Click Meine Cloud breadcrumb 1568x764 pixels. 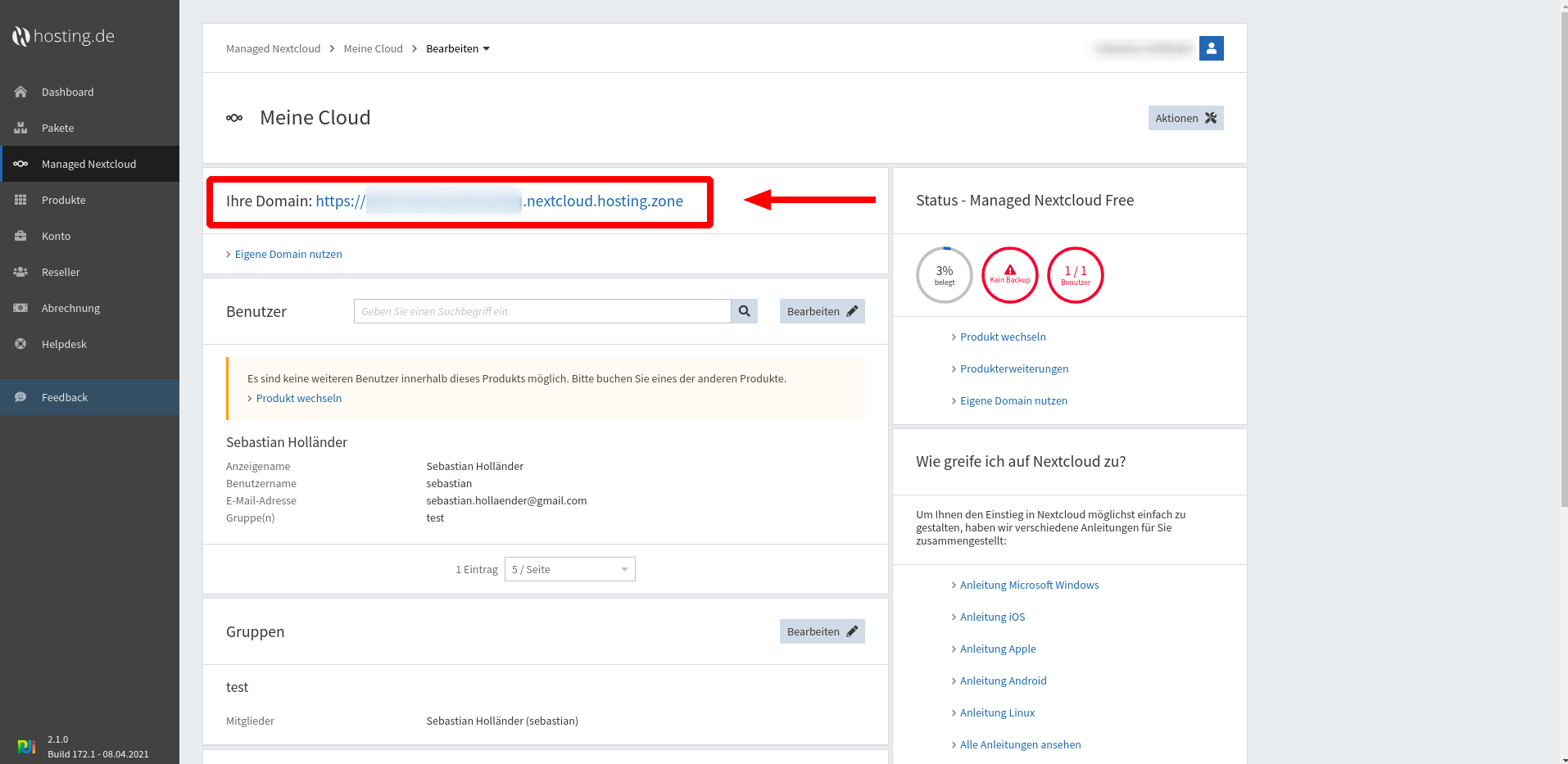pos(373,48)
